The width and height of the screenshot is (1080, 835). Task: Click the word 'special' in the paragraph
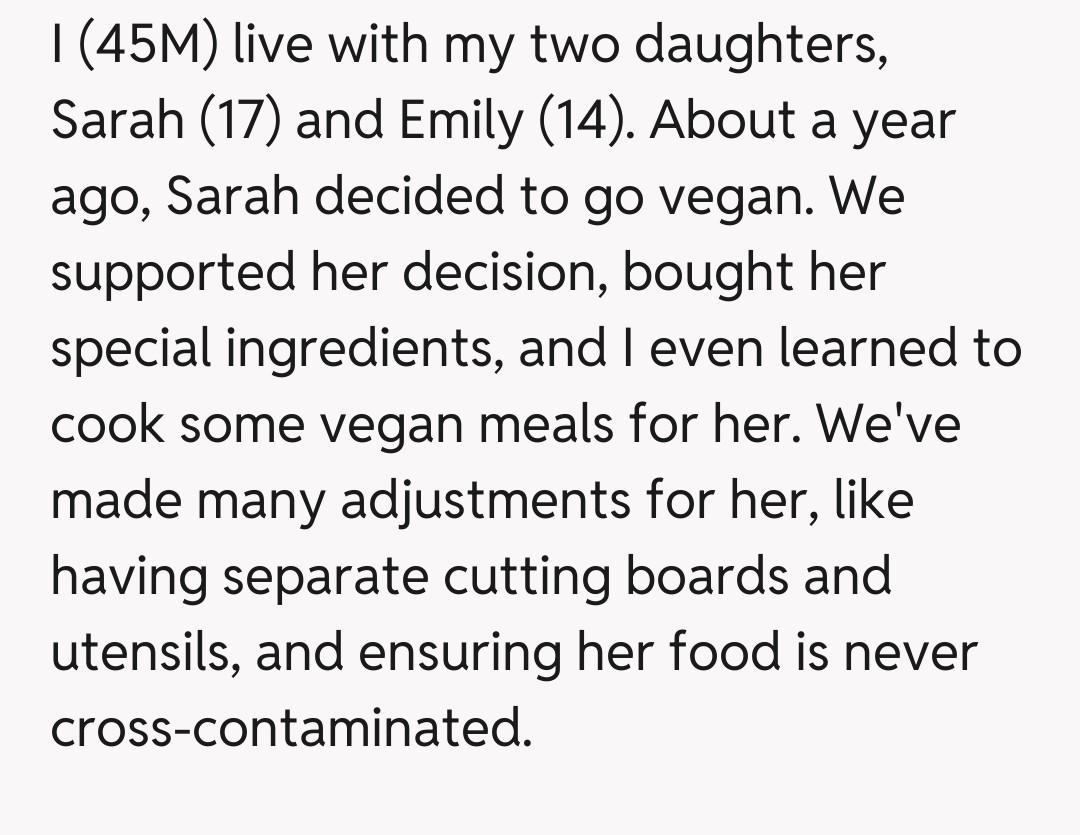tap(131, 348)
